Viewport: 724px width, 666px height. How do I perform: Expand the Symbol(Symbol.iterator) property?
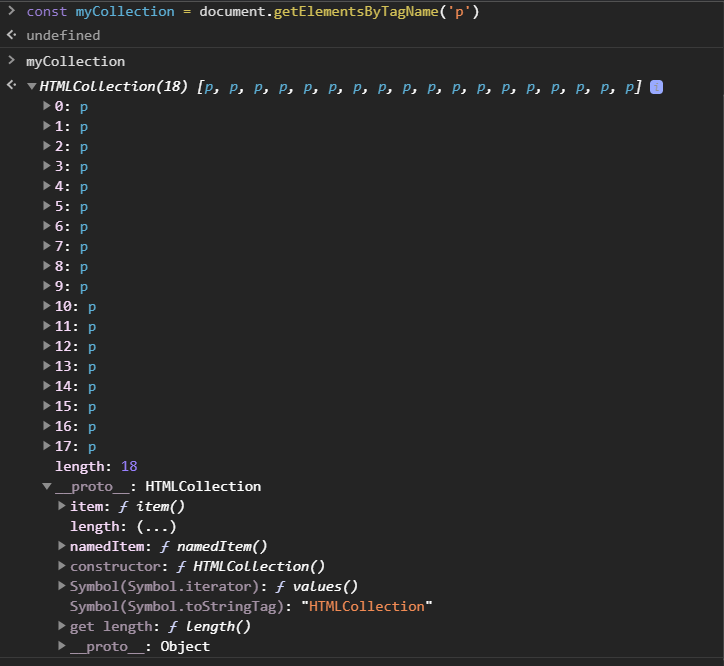62,586
